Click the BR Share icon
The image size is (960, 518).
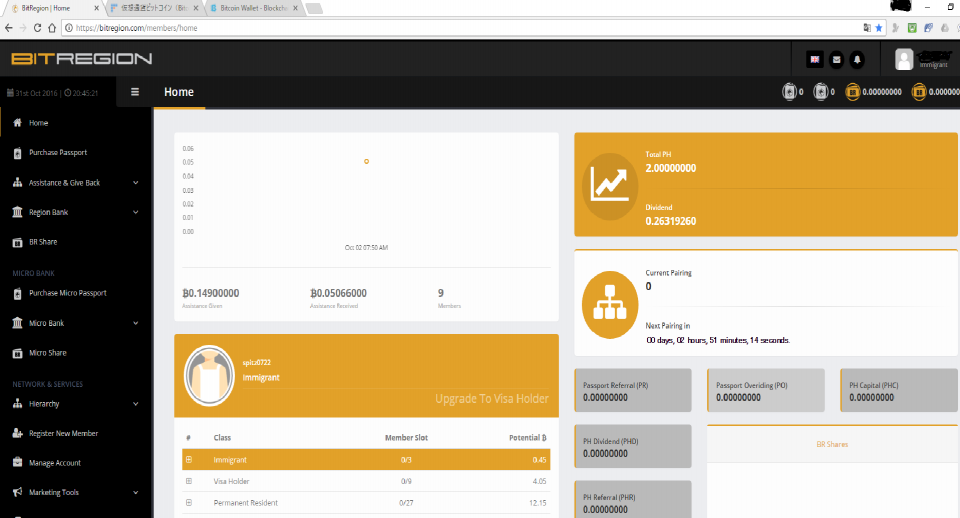(17, 242)
